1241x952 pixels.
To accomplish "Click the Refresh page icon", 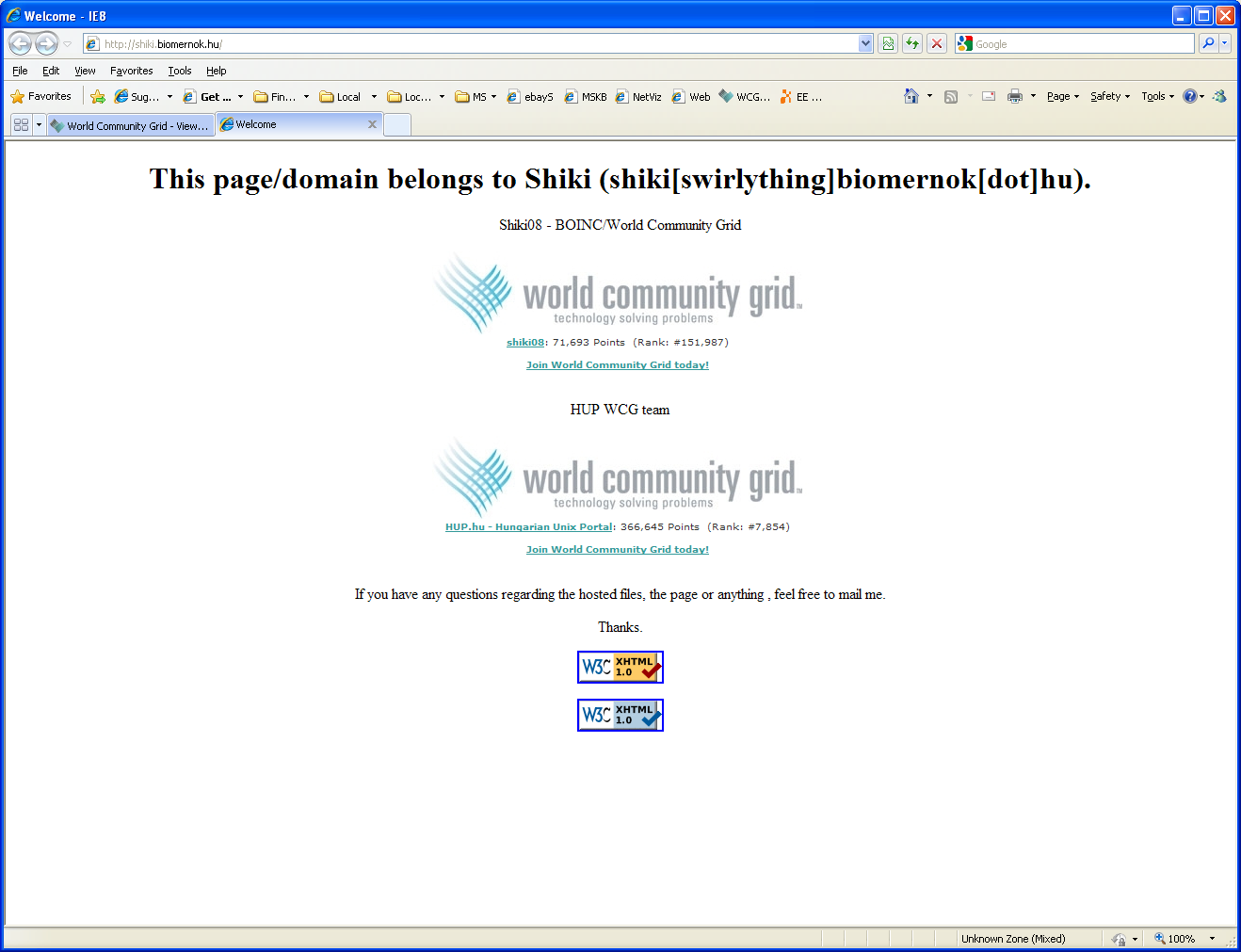I will 911,43.
